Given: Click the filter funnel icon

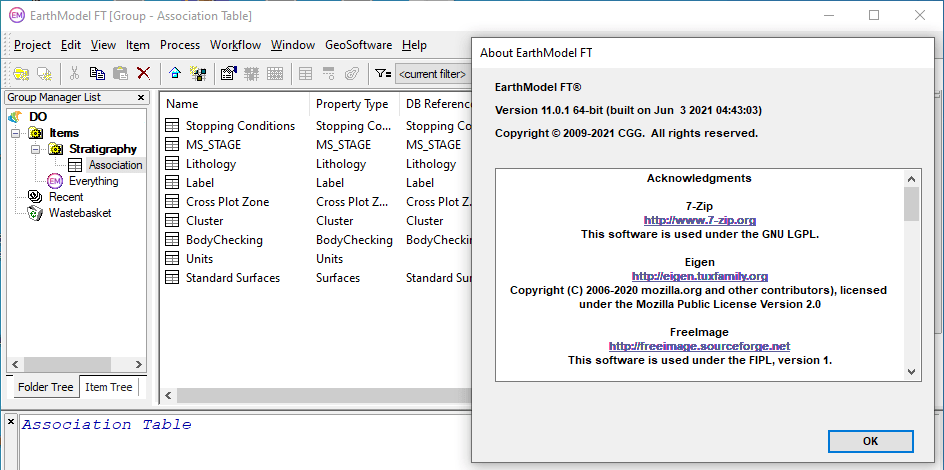Looking at the screenshot, I should (x=382, y=73).
